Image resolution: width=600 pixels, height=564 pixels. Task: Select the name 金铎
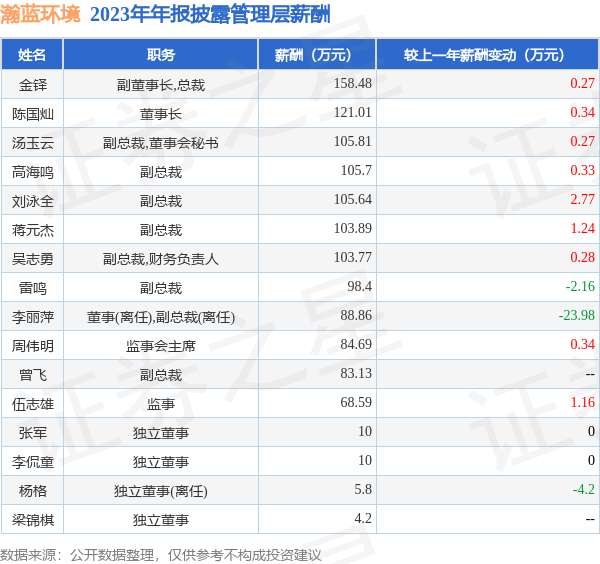click(33, 85)
